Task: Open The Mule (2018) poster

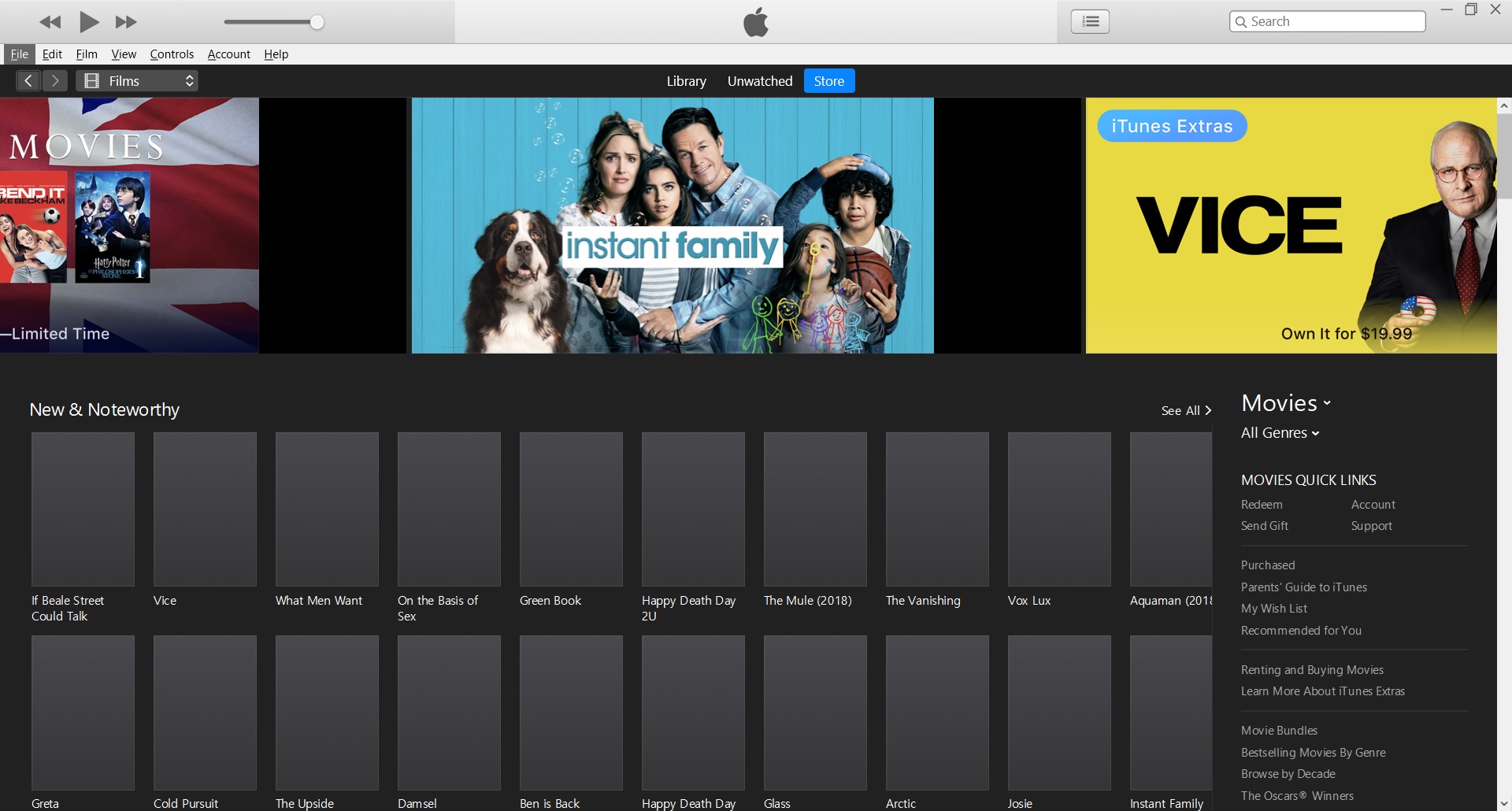Action: (x=815, y=509)
